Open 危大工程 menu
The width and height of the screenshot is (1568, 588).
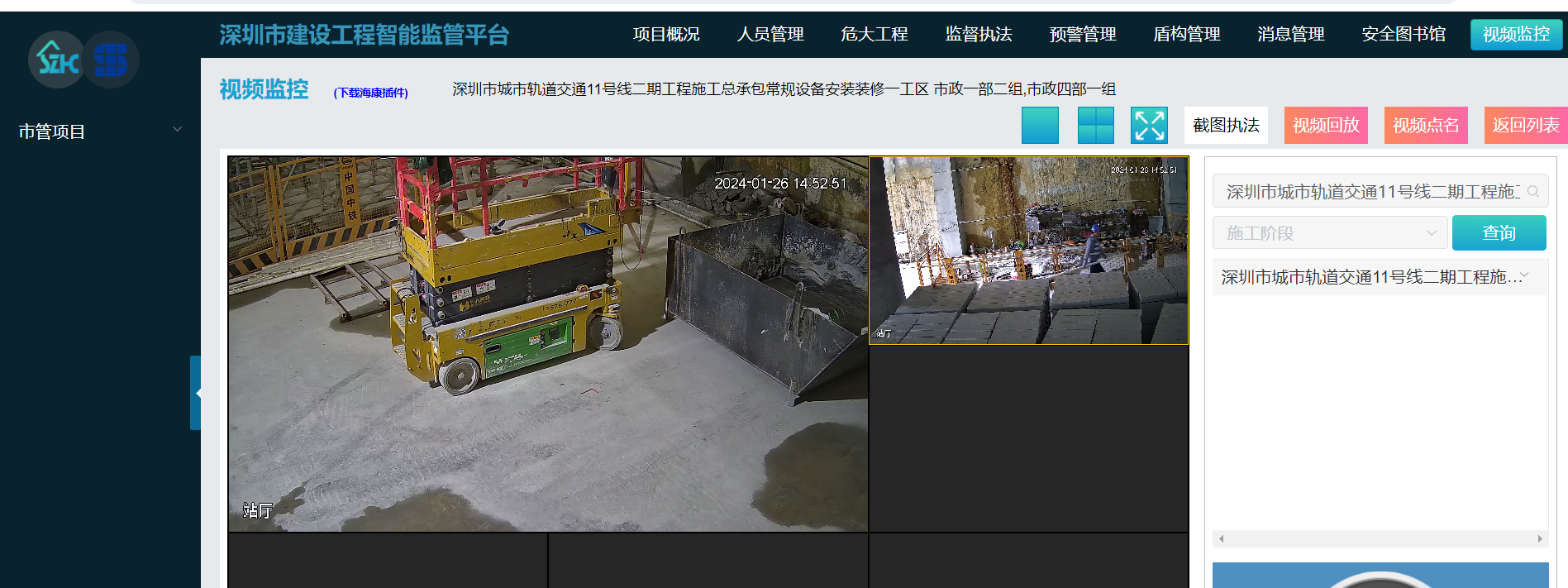point(875,34)
